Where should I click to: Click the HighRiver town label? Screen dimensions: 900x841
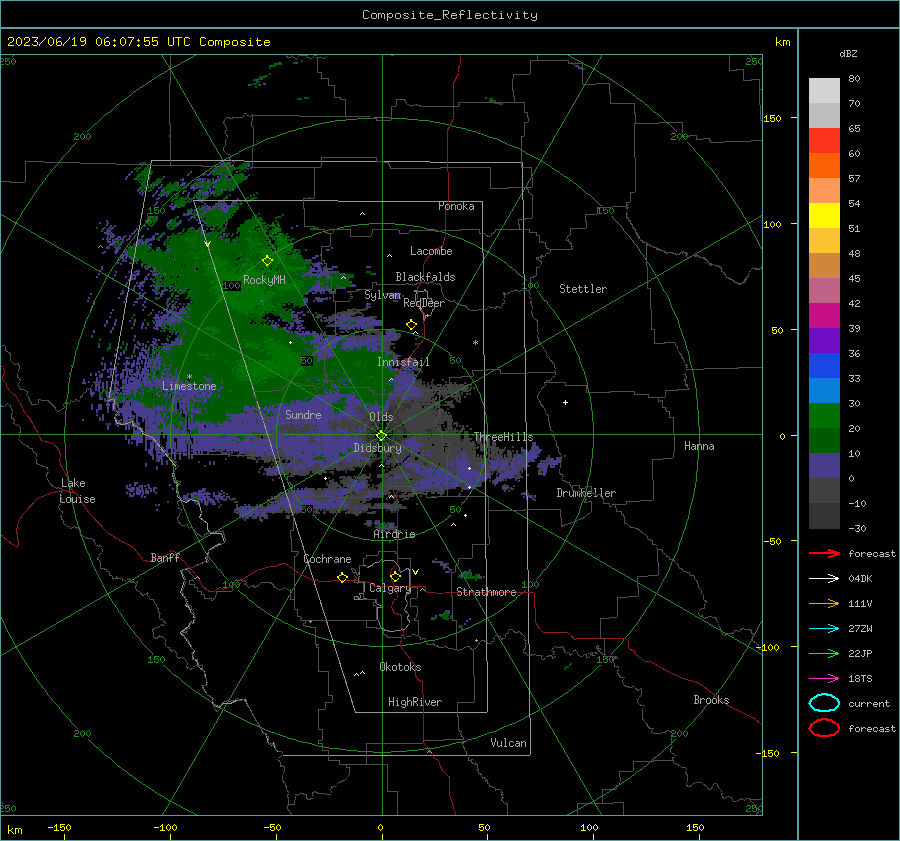pos(415,702)
